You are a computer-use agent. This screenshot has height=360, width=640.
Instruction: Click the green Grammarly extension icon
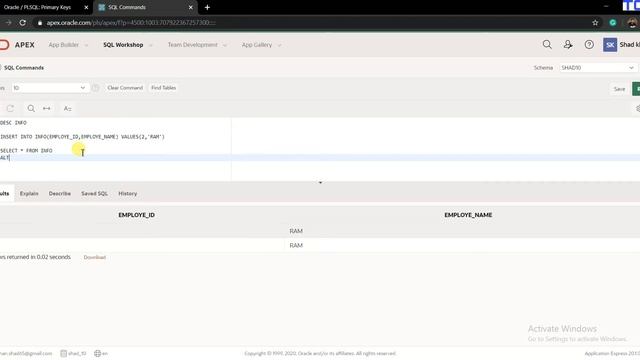click(613, 23)
